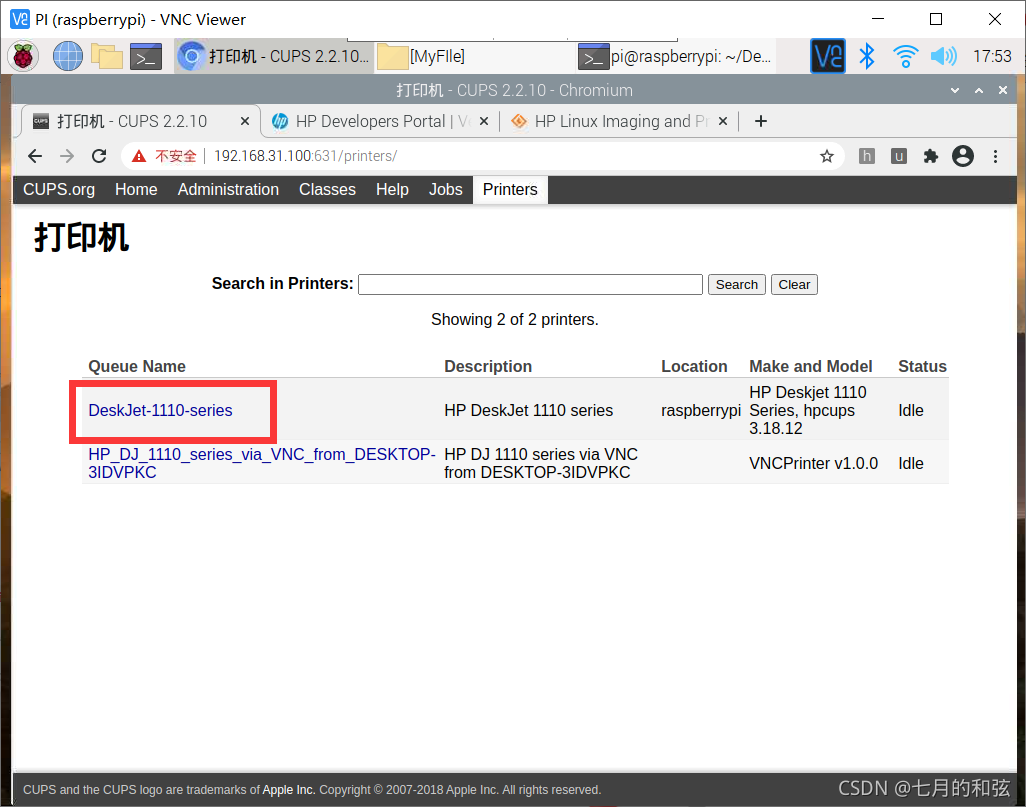1026x807 pixels.
Task: Click the Apple Inc. footer link
Action: tap(289, 790)
